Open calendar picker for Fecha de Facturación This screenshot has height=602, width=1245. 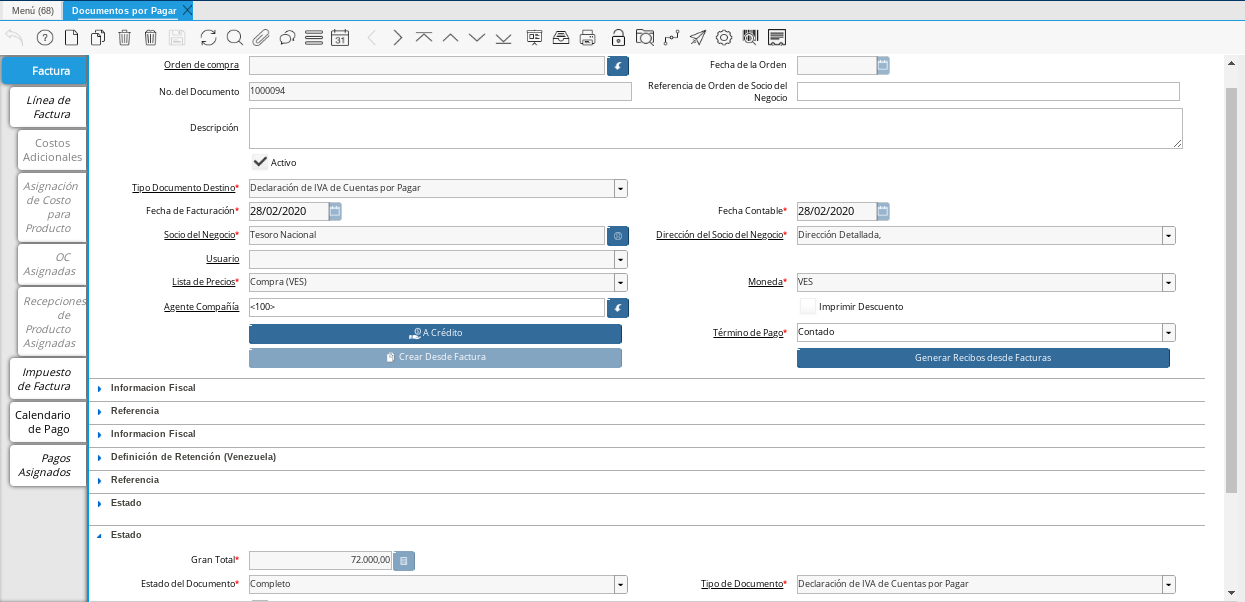335,211
